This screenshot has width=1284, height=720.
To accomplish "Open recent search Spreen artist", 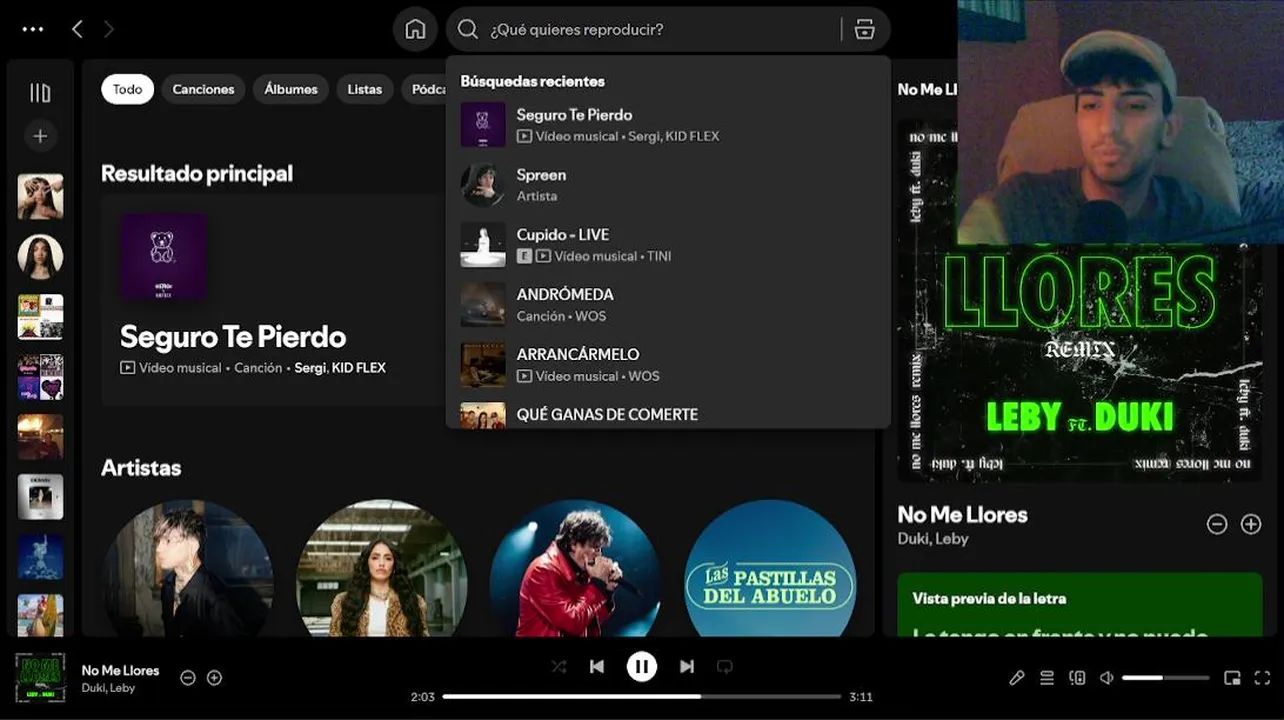I will tap(668, 185).
